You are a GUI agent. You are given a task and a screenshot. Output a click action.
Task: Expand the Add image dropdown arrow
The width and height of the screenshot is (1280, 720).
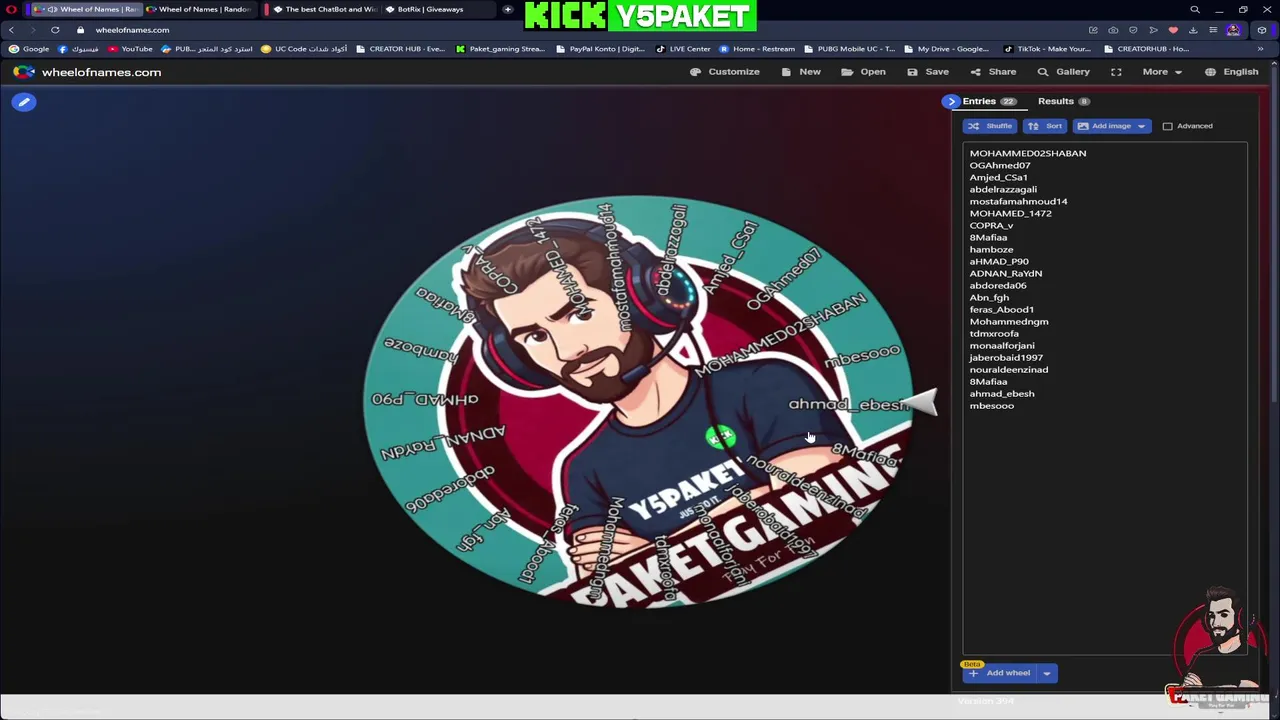[1141, 126]
